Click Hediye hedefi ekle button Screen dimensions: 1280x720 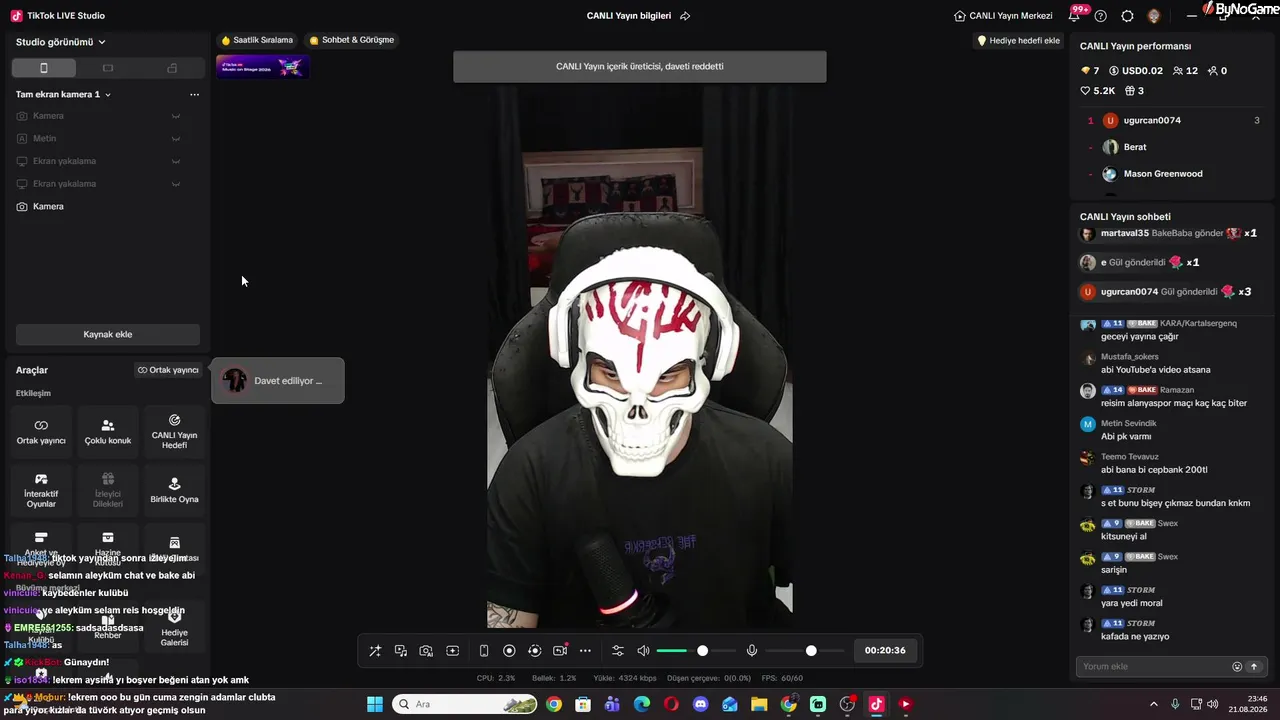pyautogui.click(x=1018, y=41)
